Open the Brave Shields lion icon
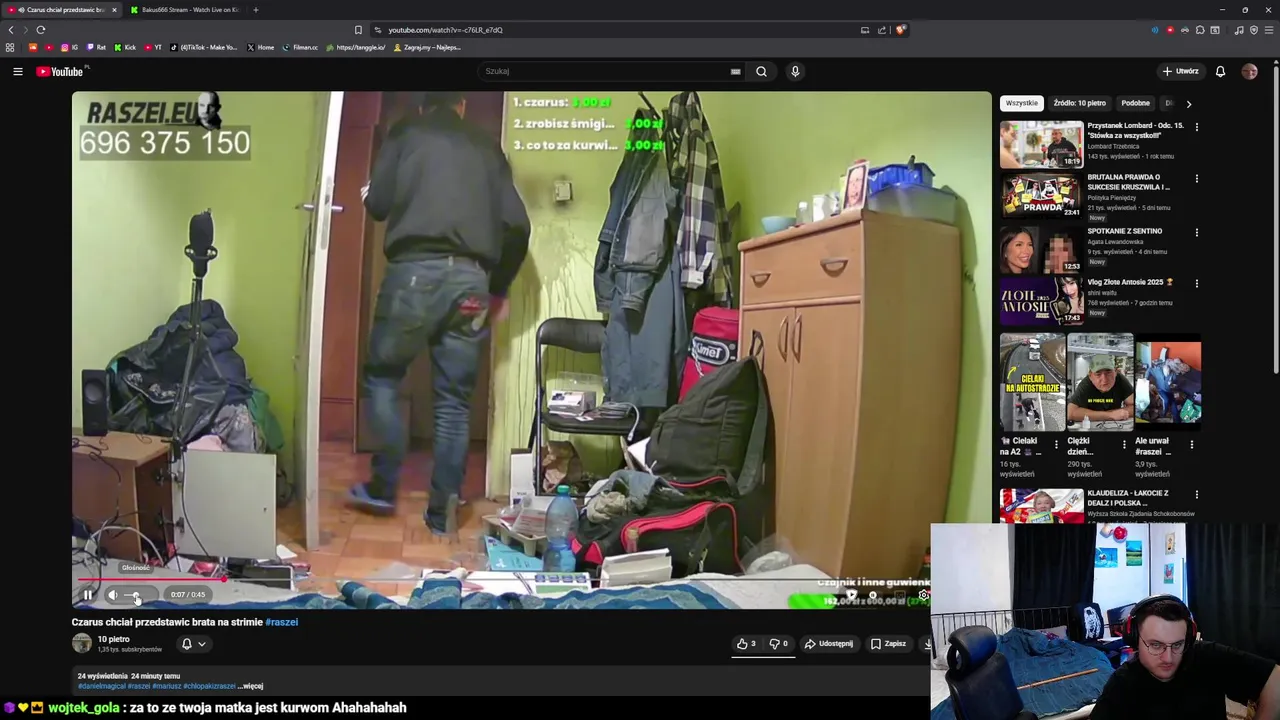 click(900, 30)
